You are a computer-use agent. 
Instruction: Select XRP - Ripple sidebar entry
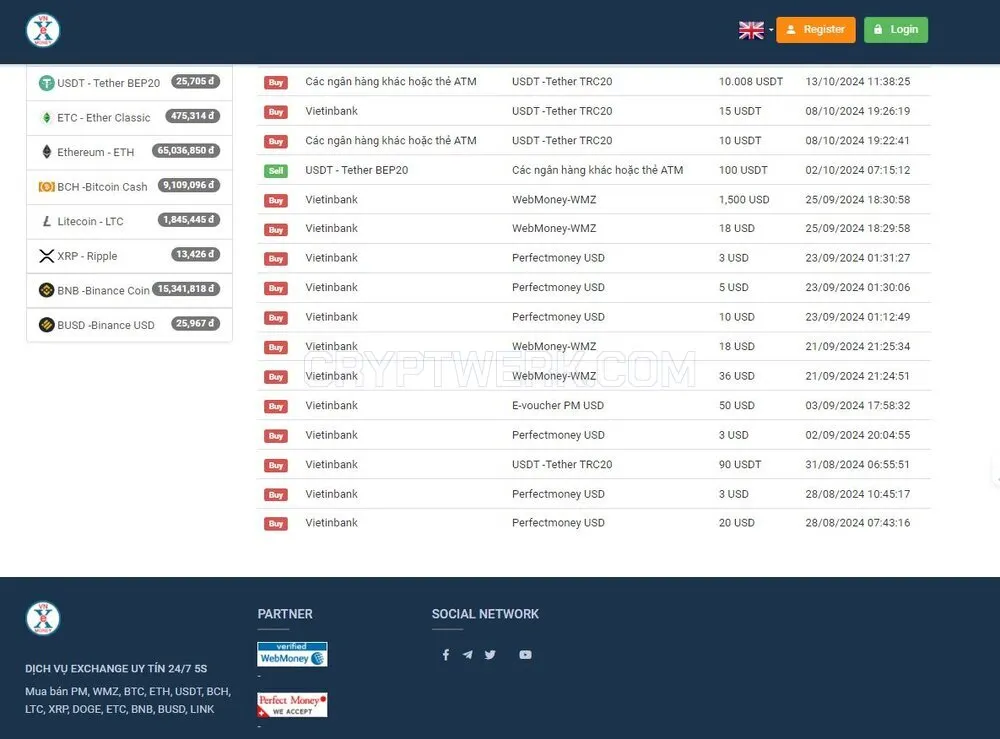pos(129,256)
